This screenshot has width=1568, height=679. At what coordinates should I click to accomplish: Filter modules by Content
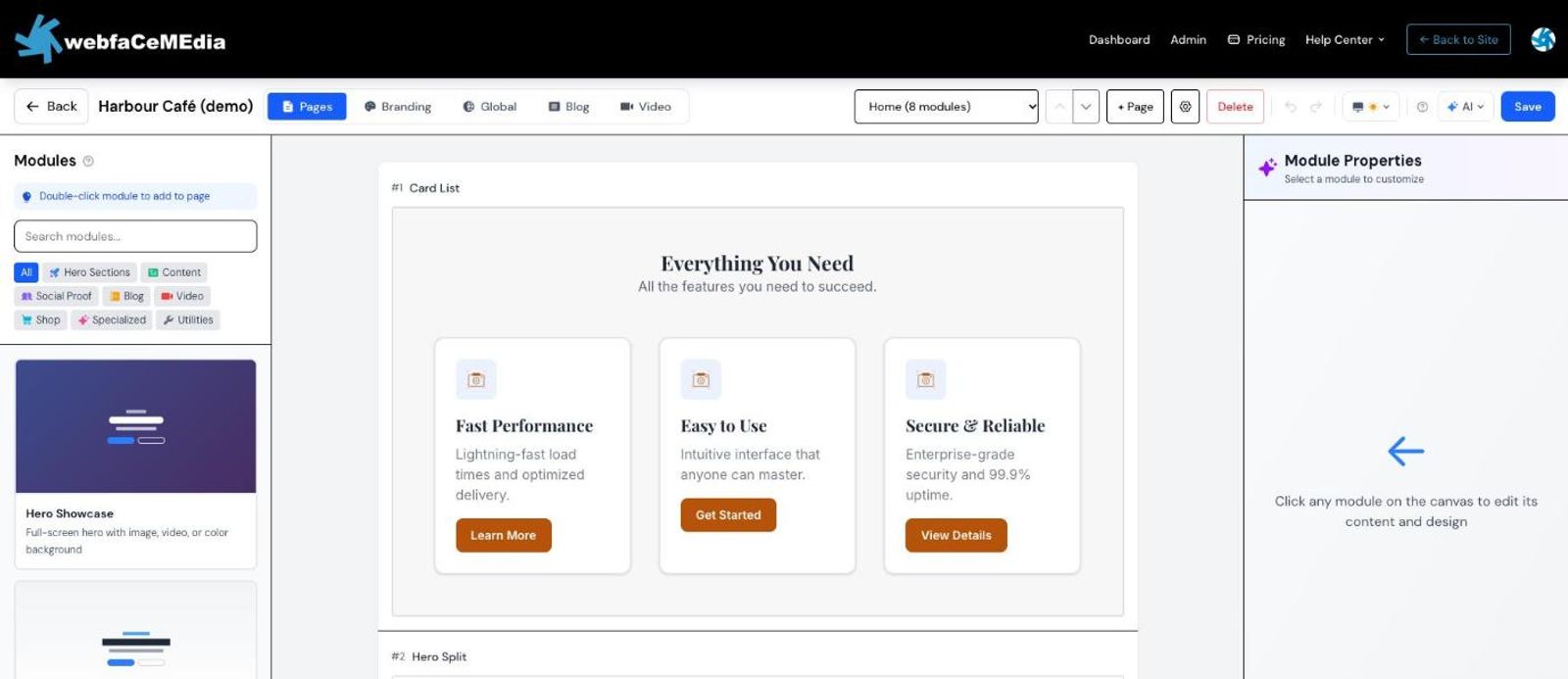(174, 272)
